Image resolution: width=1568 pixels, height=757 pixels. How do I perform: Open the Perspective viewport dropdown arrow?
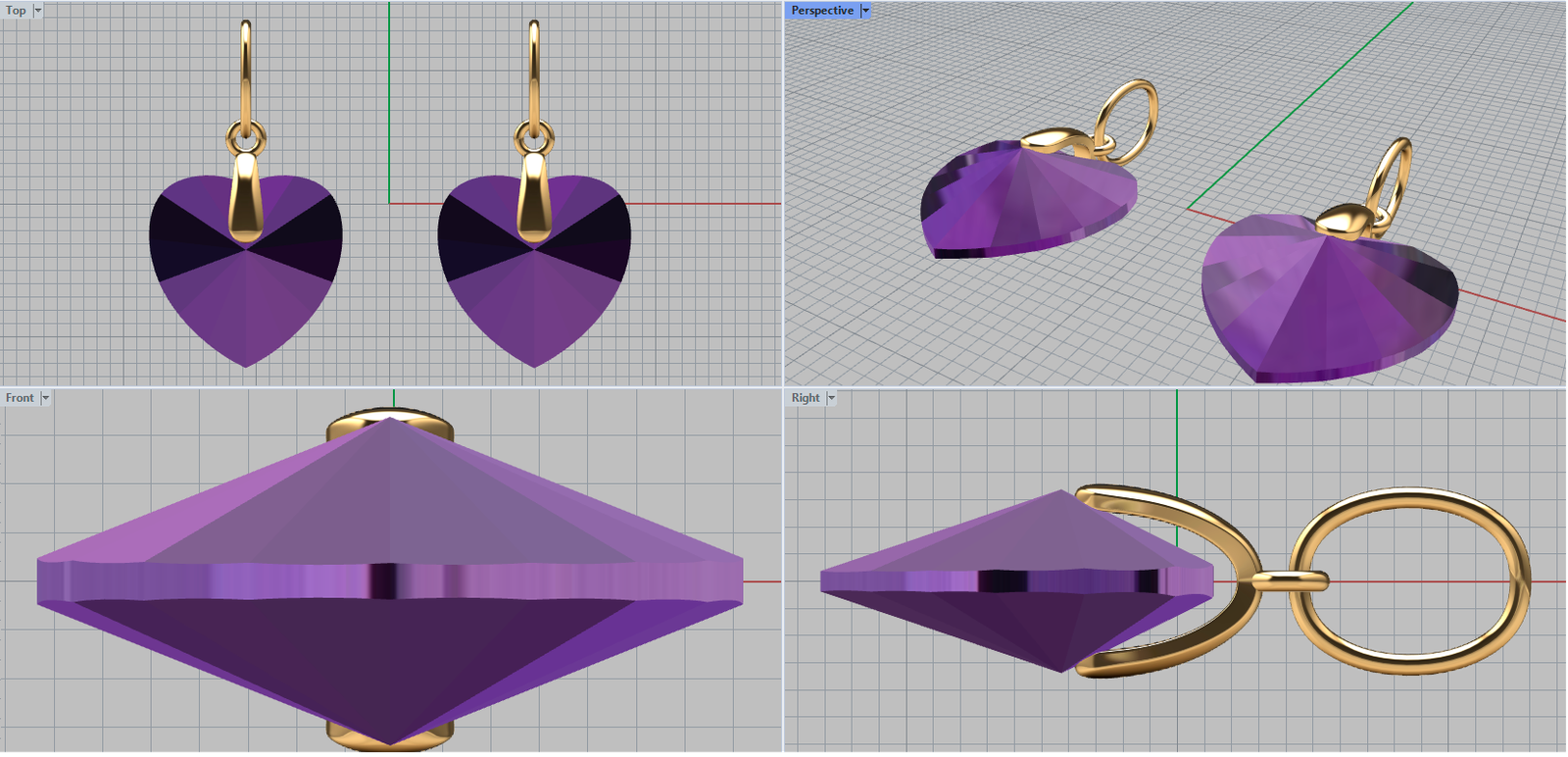coord(865,11)
